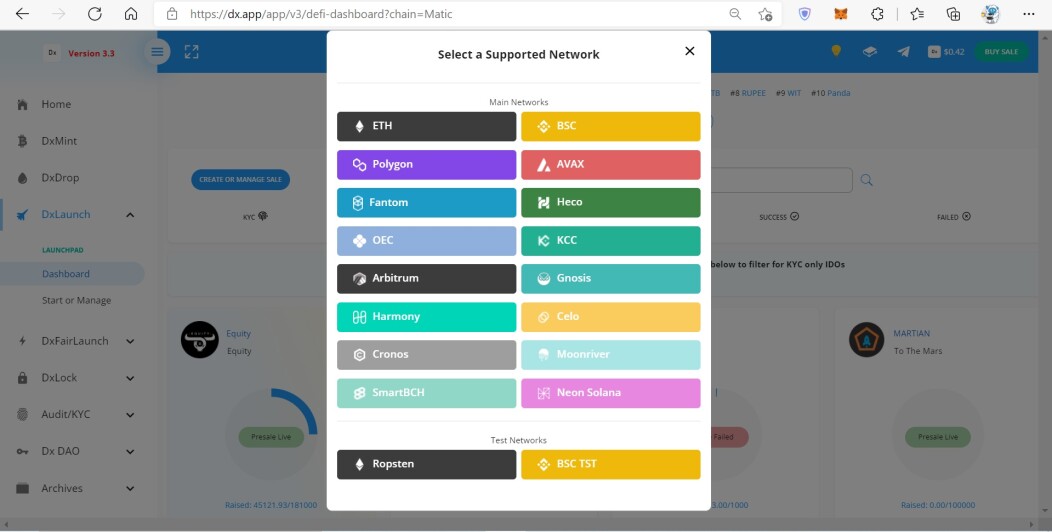
Task: Choose the Fantom network
Action: tap(427, 203)
